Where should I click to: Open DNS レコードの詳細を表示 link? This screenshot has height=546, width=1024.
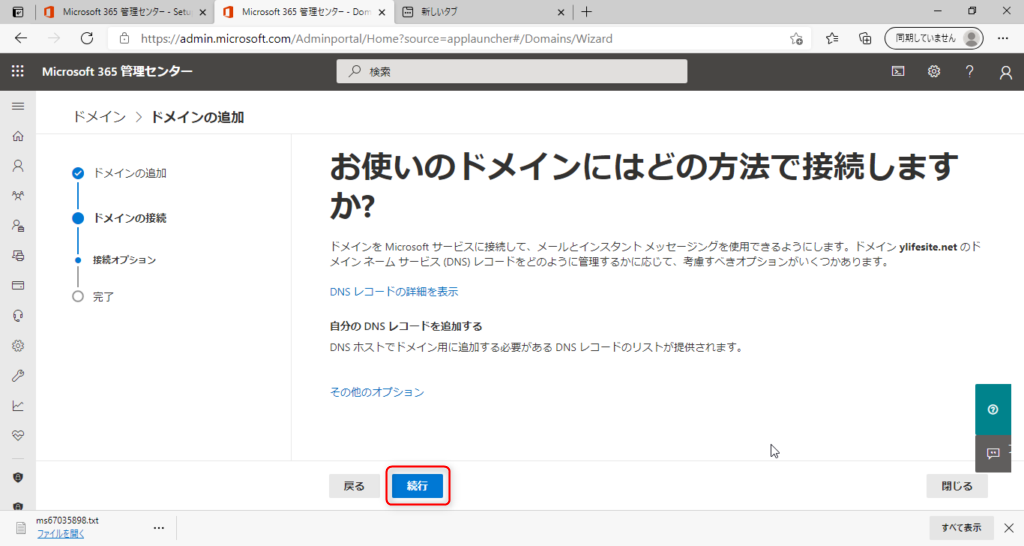pos(394,292)
